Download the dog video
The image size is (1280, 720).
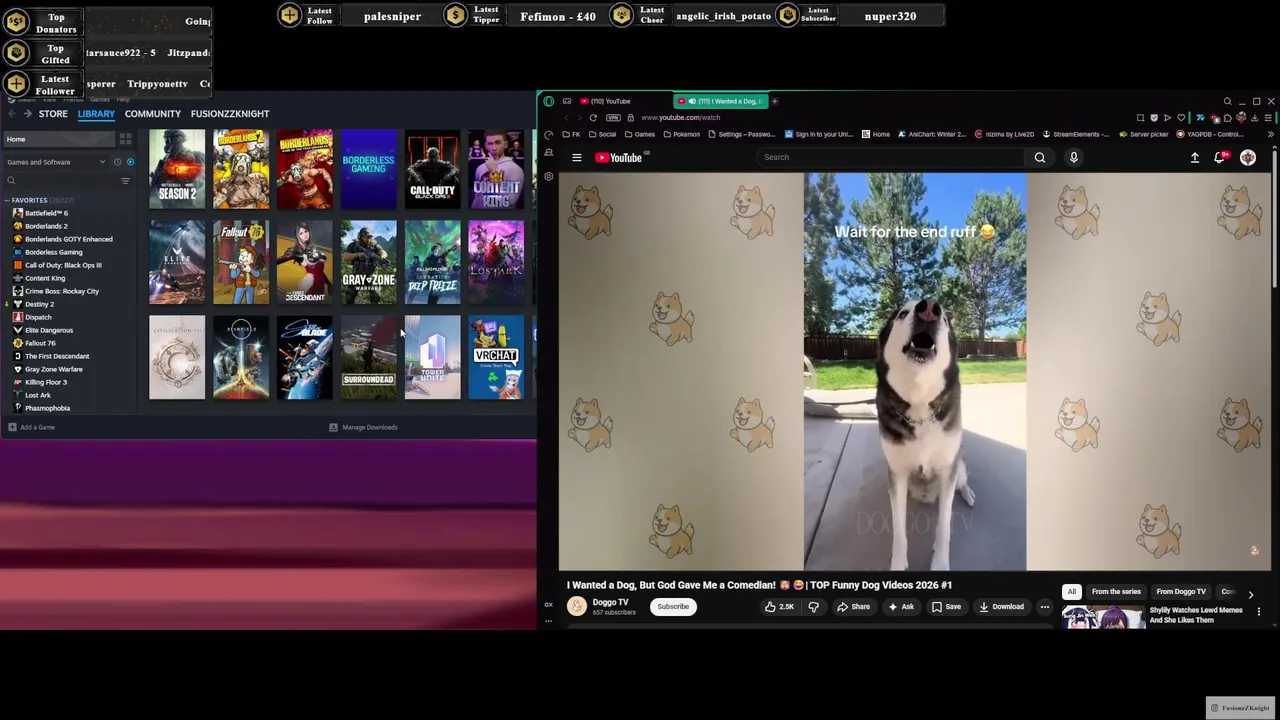(x=1001, y=607)
